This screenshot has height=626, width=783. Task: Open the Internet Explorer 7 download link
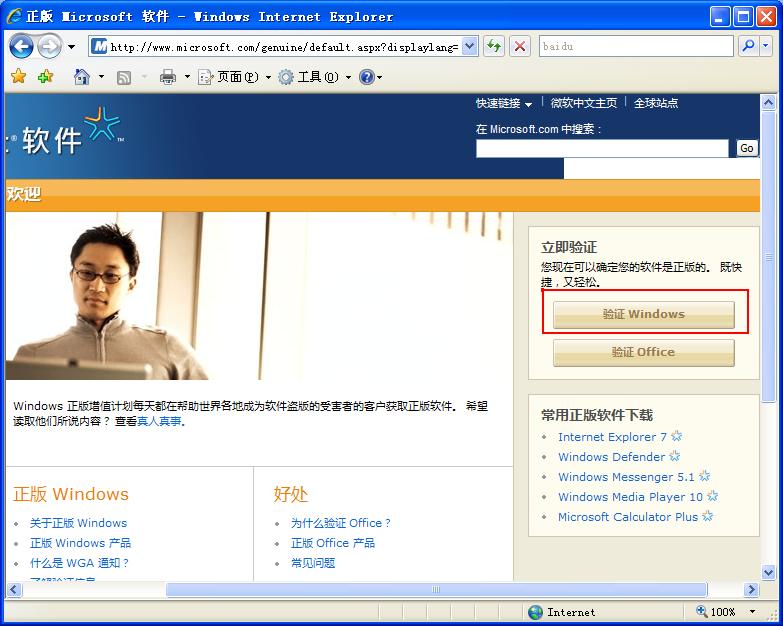pyautogui.click(x=612, y=437)
